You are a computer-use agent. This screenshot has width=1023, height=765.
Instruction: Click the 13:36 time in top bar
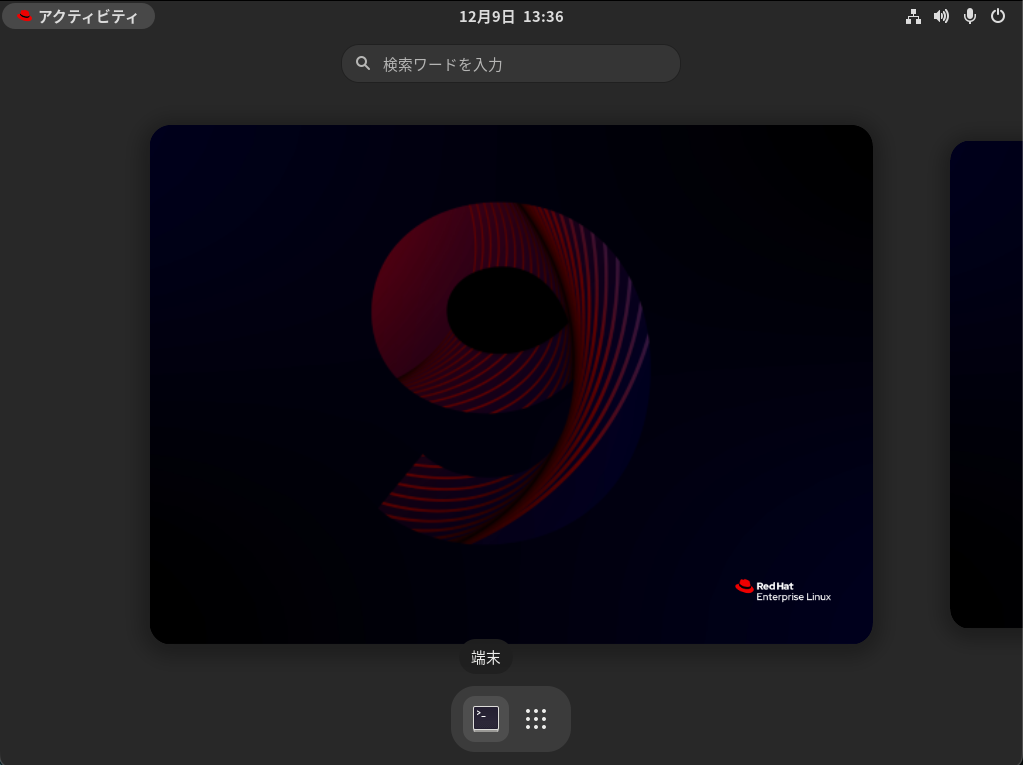click(543, 16)
